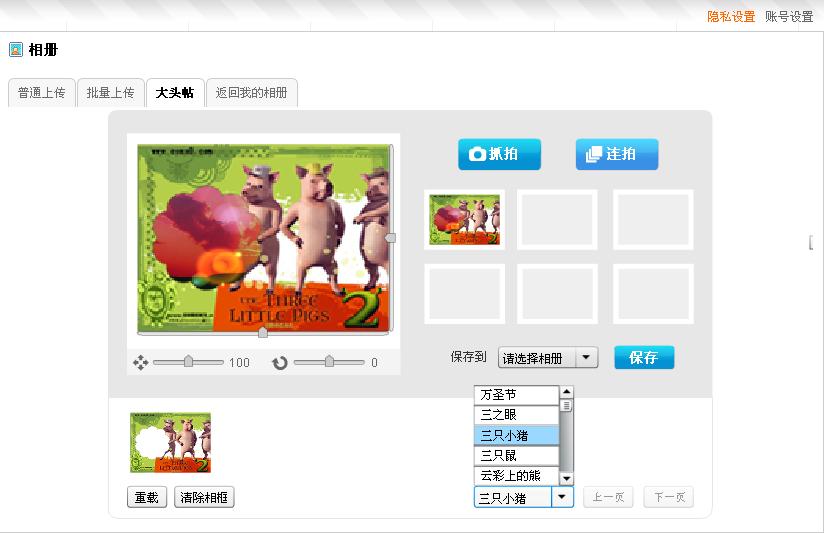Click the empty top-middle photo slot
Image resolution: width=824 pixels, height=533 pixels.
pos(557,219)
